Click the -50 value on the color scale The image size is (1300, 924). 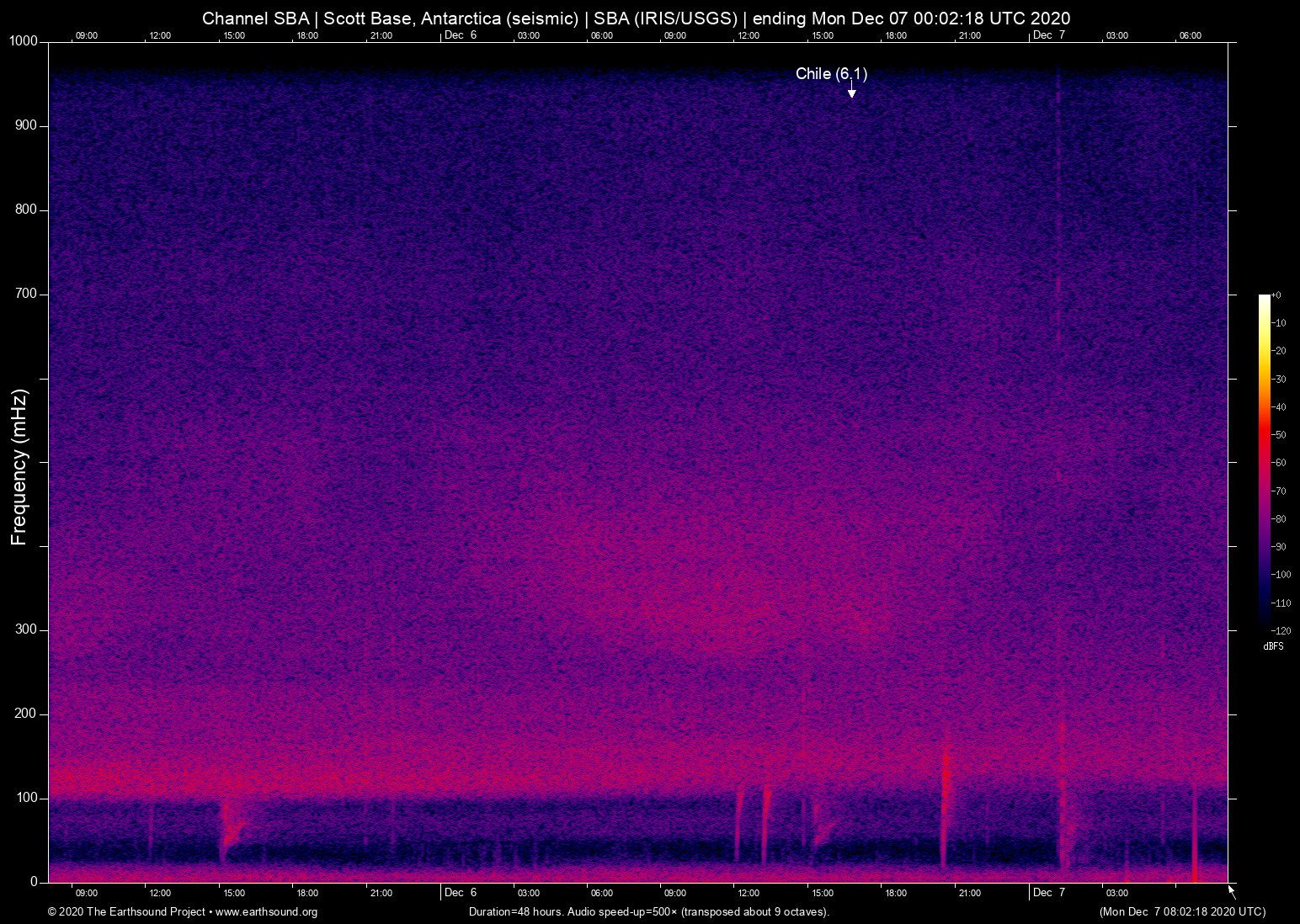click(1280, 435)
